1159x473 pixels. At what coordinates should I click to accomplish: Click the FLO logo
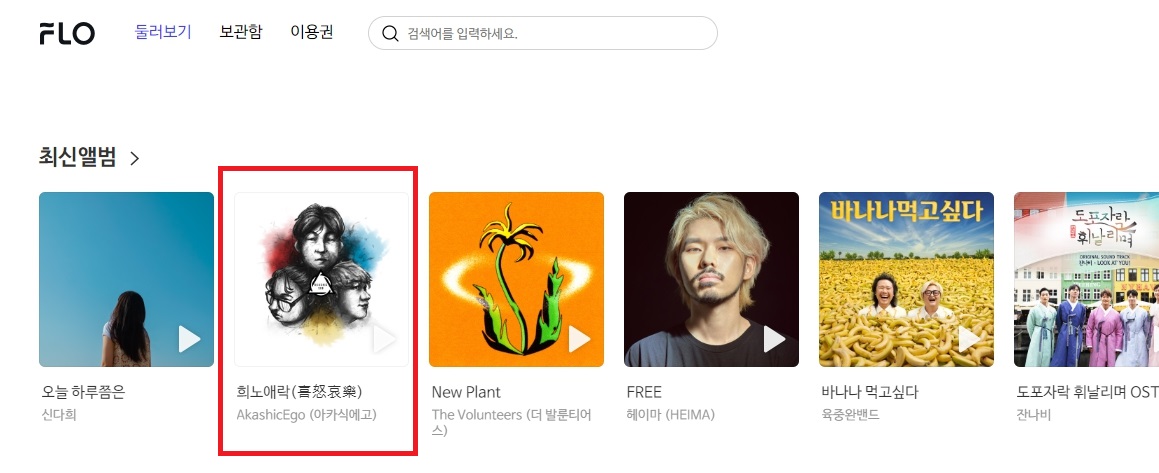point(67,33)
